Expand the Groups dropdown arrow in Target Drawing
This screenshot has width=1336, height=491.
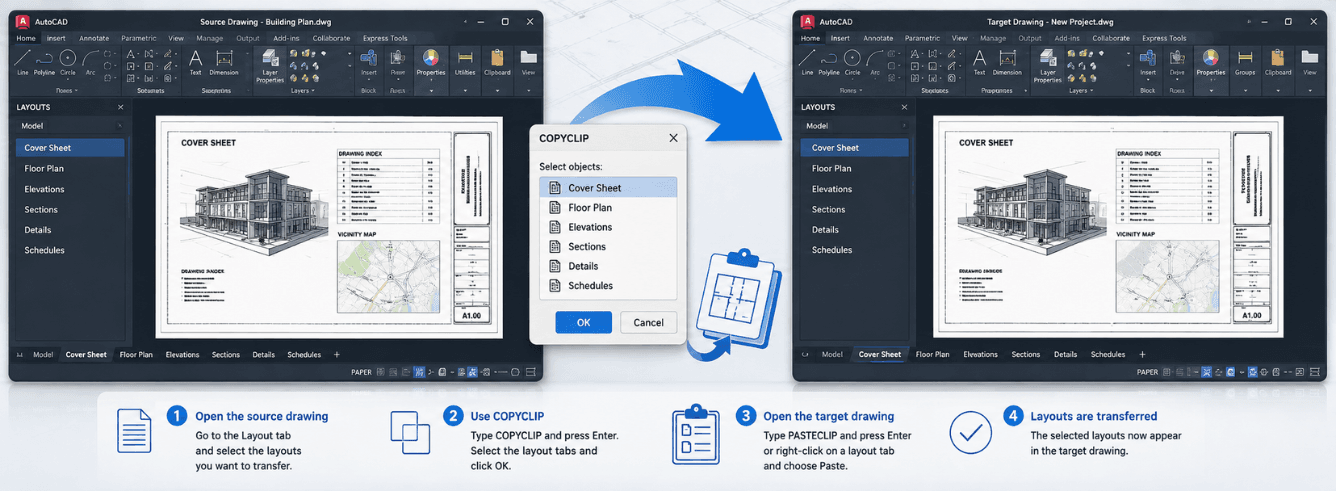1244,90
